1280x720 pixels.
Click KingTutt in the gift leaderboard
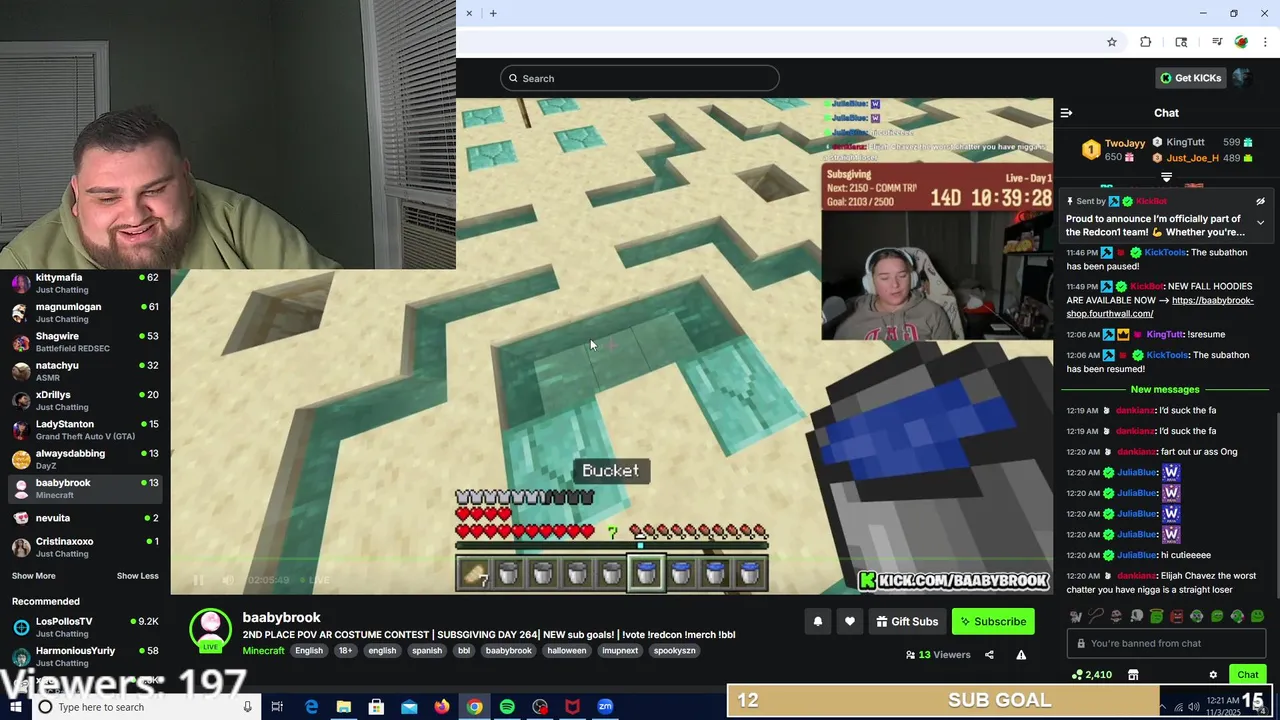(1186, 143)
